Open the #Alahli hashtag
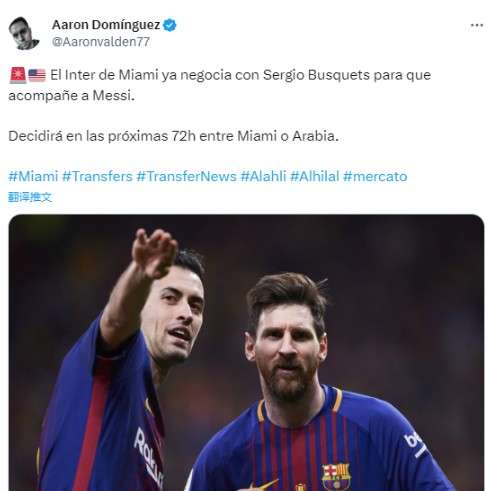This screenshot has width=489, height=491. point(263,176)
